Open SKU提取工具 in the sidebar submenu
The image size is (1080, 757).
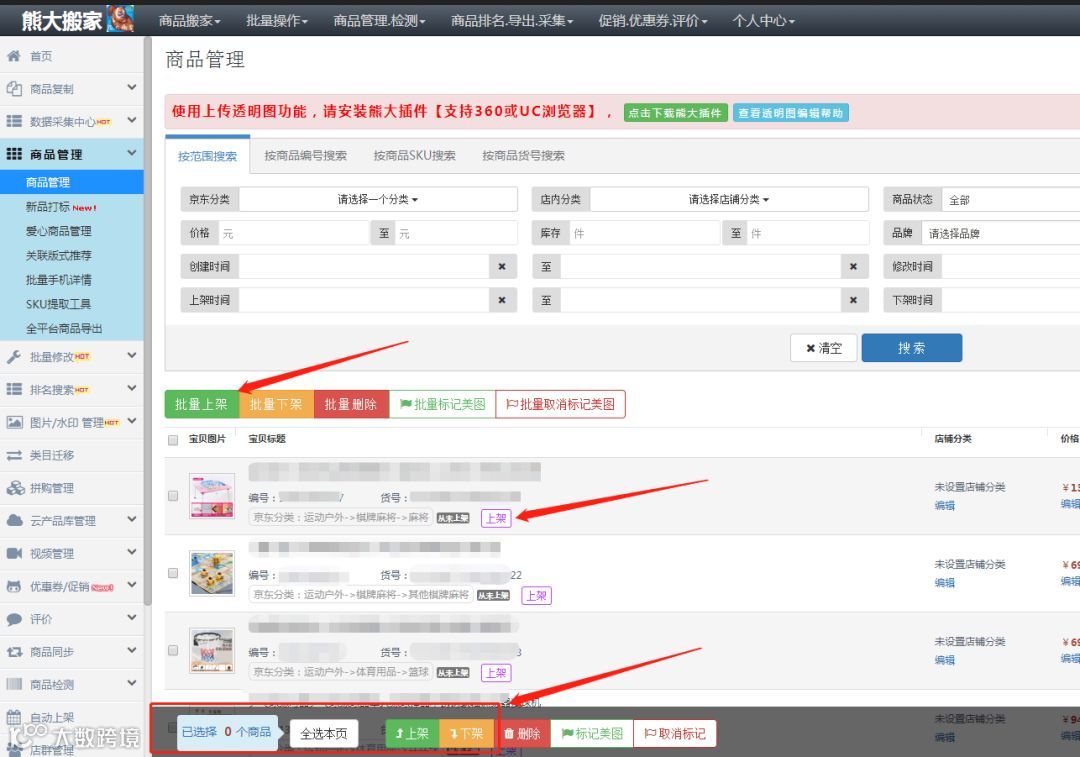(x=58, y=304)
